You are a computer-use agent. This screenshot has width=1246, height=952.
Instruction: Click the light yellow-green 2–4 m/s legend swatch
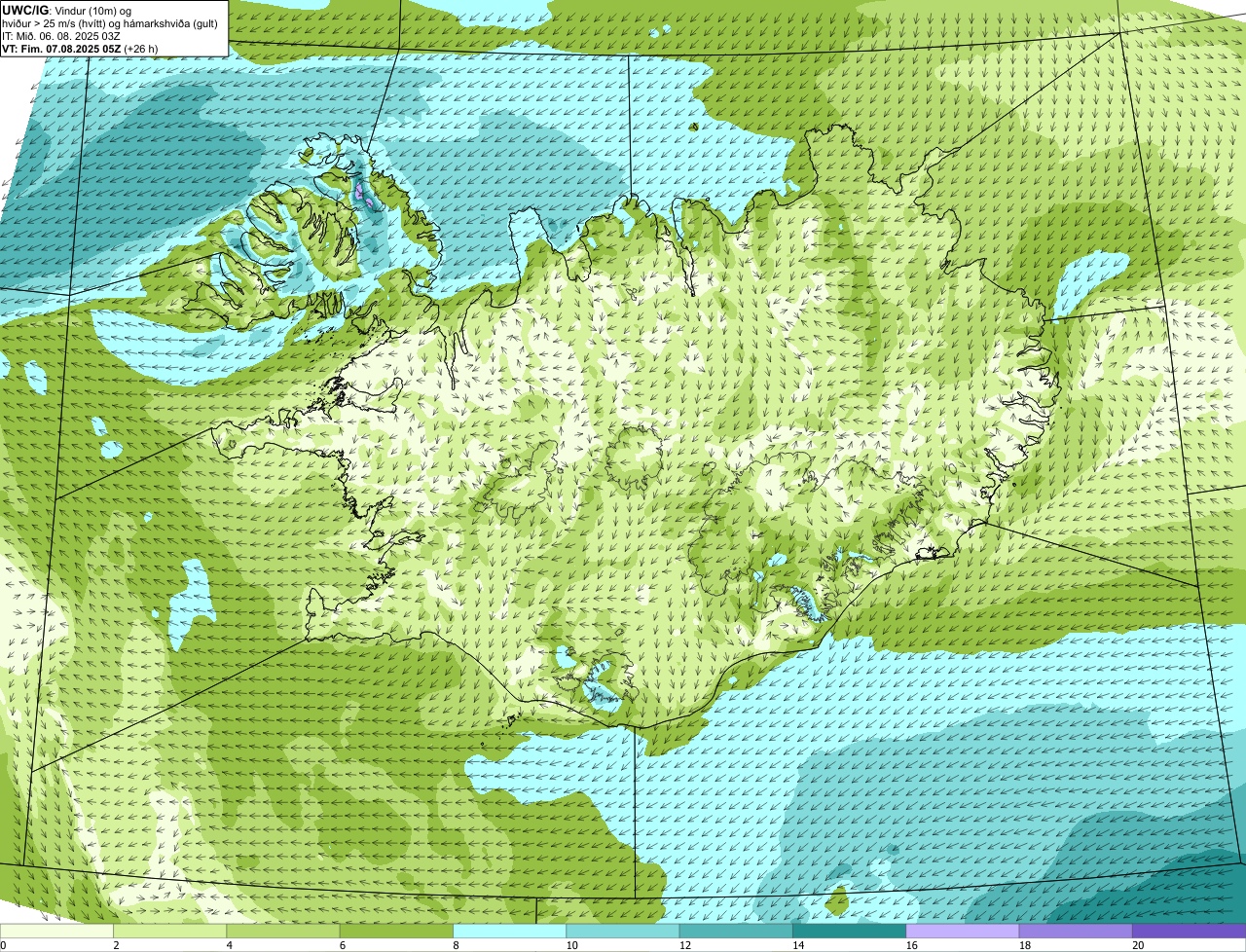pyautogui.click(x=172, y=931)
